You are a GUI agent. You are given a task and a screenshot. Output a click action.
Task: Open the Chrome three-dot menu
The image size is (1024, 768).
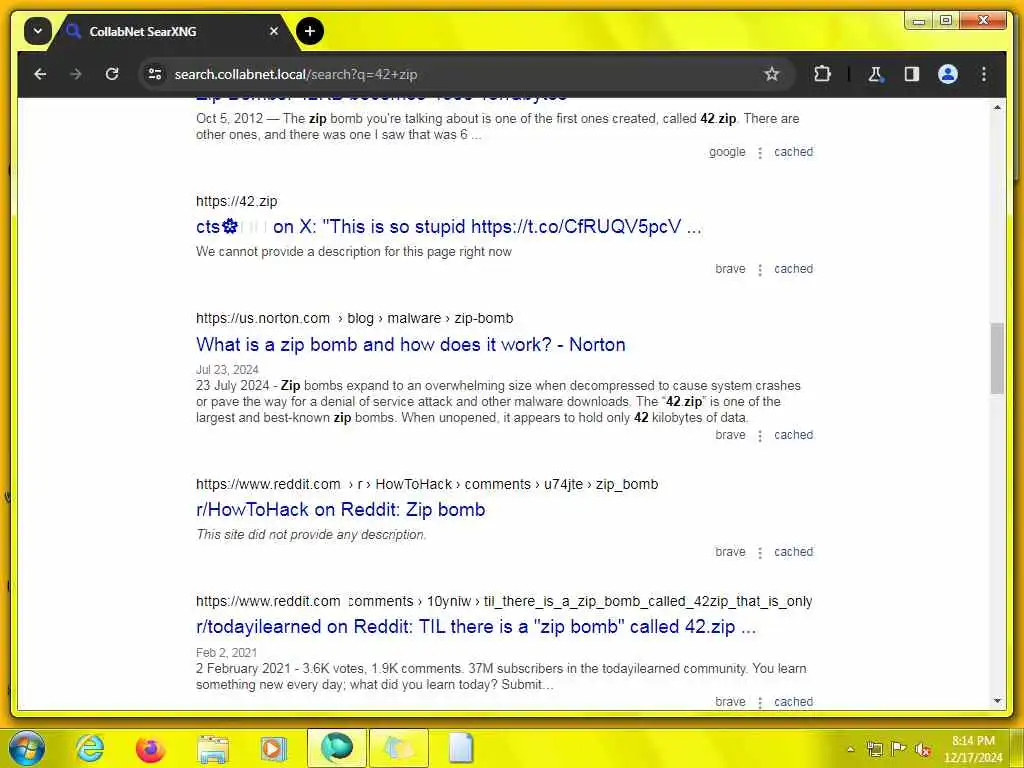pos(984,74)
